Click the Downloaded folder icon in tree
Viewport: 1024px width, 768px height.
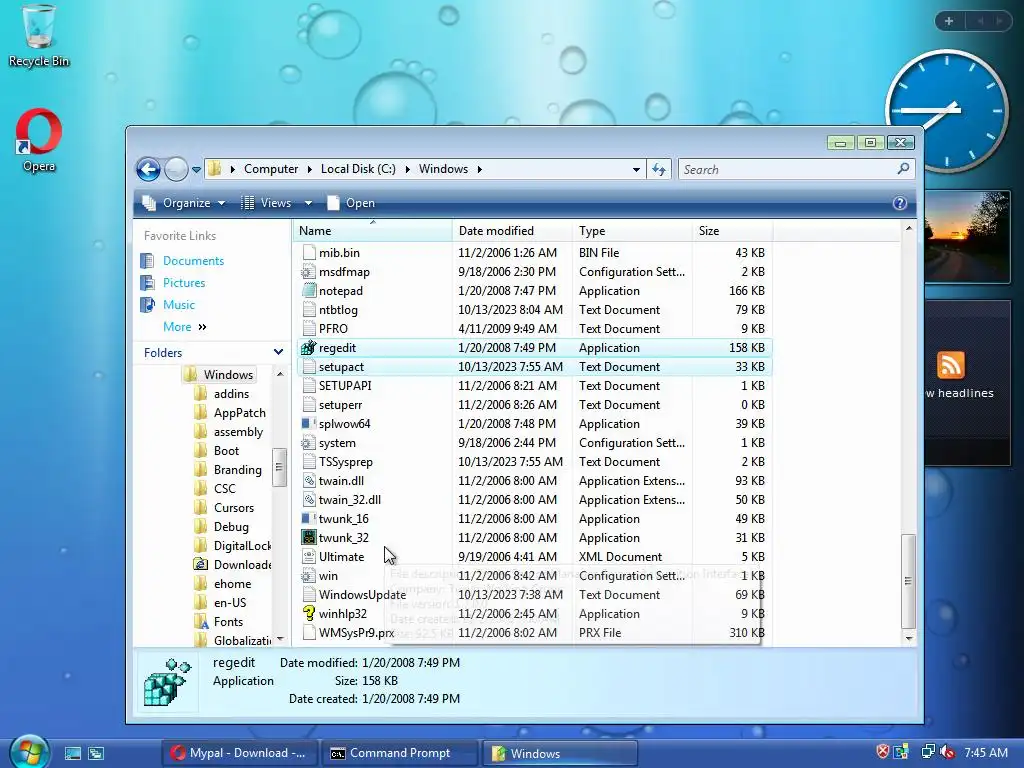point(201,565)
